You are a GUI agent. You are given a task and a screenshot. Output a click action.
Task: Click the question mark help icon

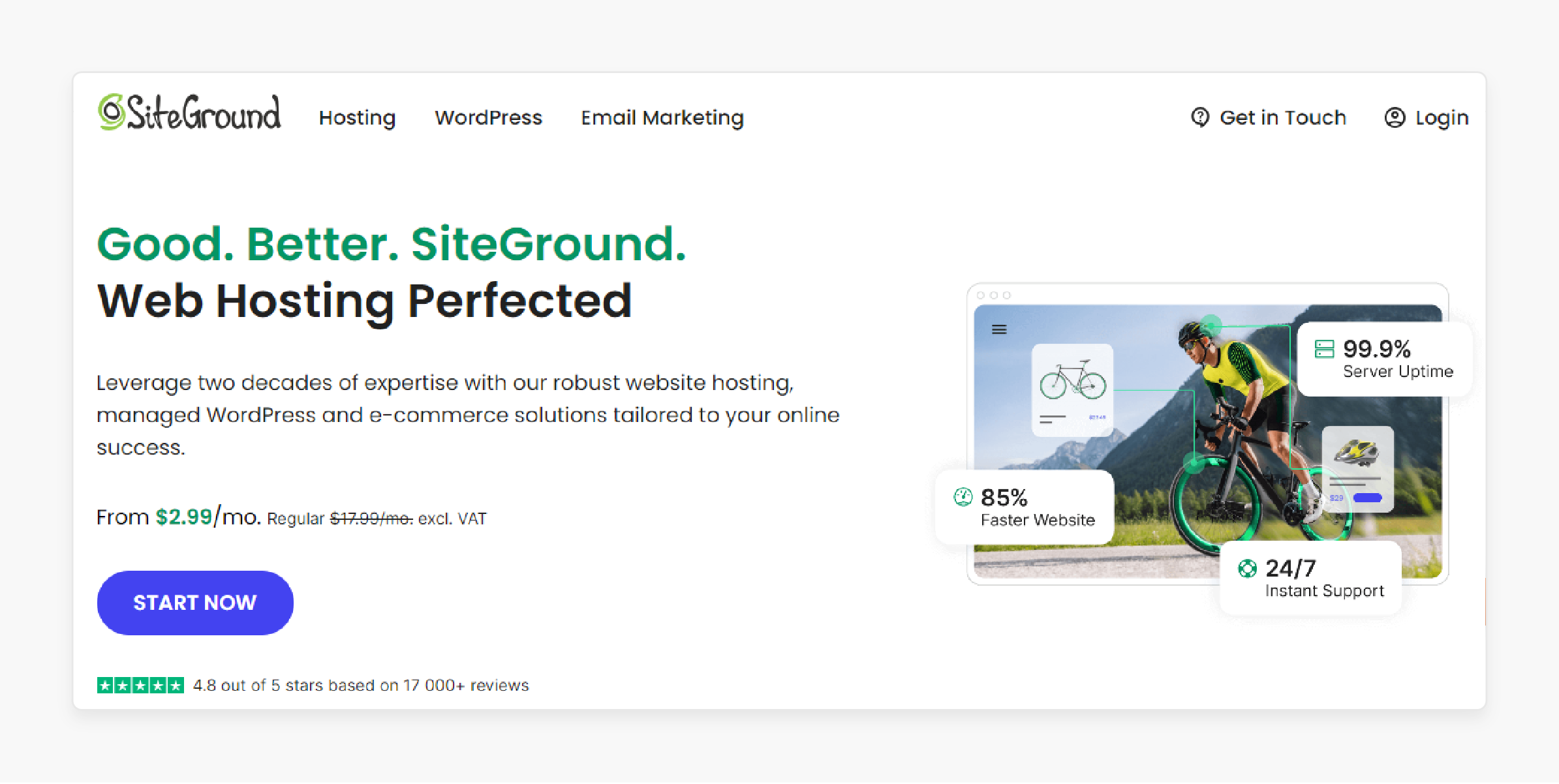pos(1199,117)
